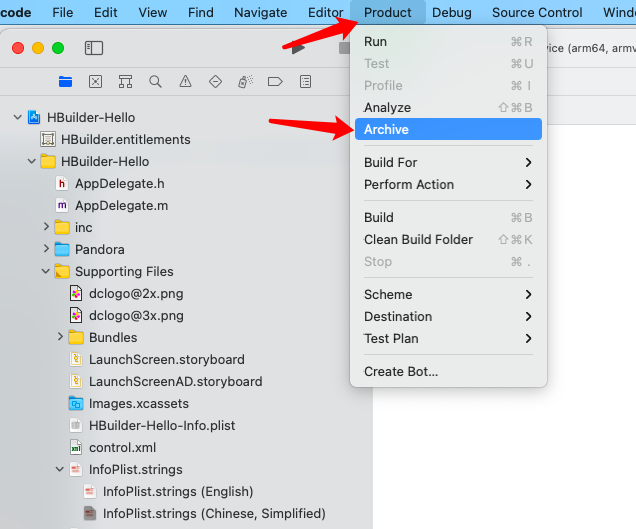The width and height of the screenshot is (636, 529).
Task: Open the Destination submenu
Action: tap(448, 316)
